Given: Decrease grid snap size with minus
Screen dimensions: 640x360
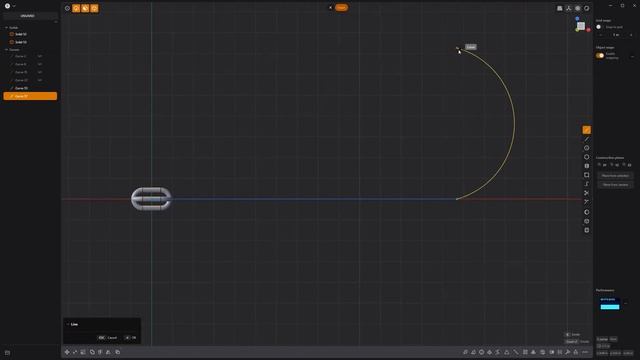Looking at the screenshot, I should tap(601, 35).
